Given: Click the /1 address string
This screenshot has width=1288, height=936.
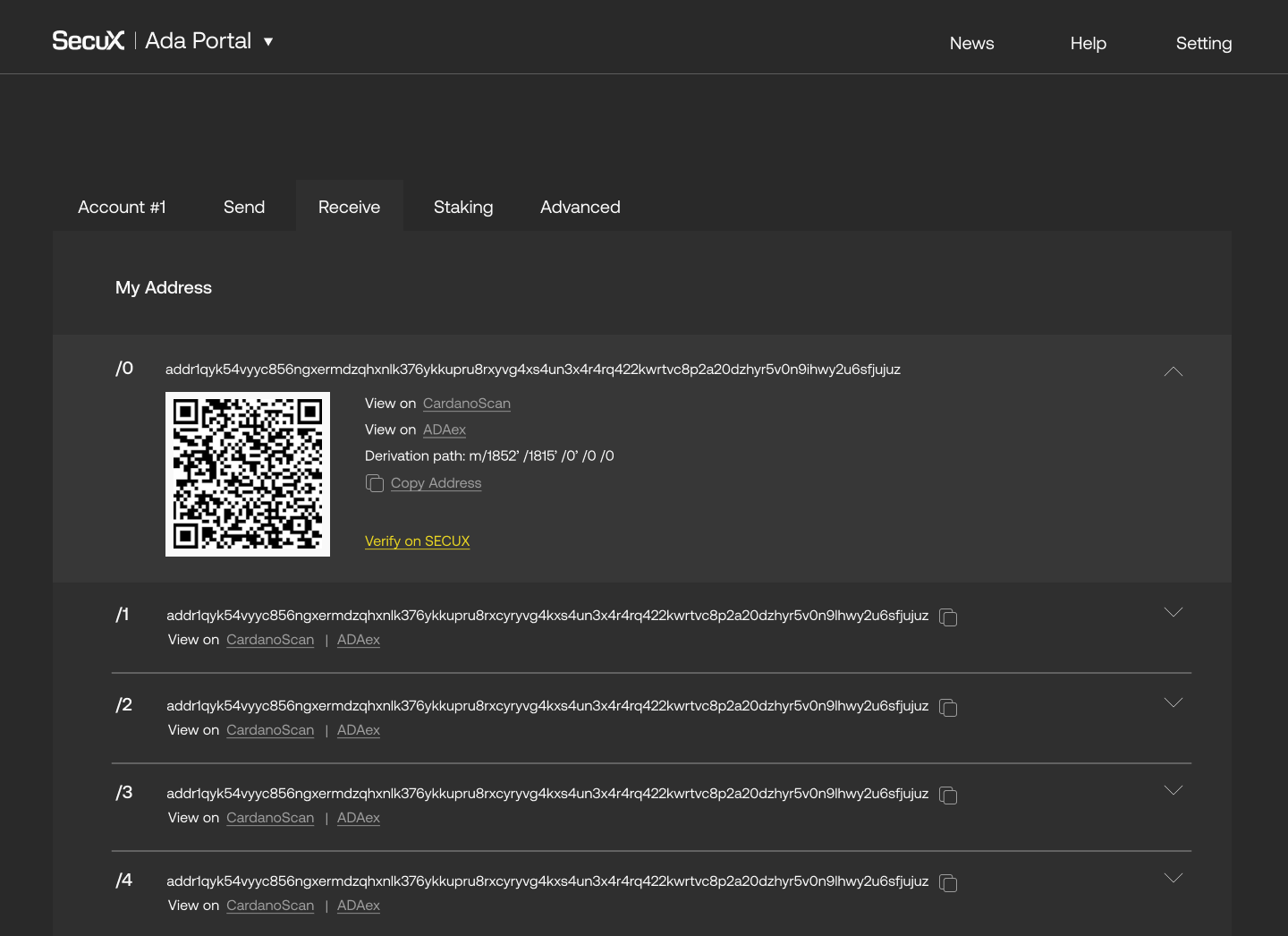Looking at the screenshot, I should tap(547, 616).
